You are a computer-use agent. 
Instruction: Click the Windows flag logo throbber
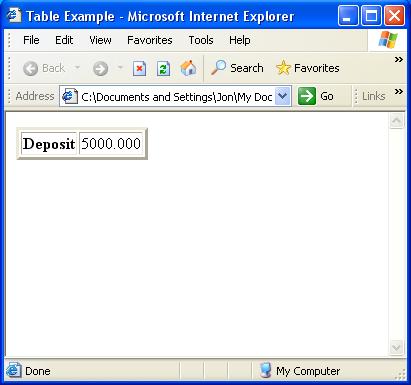(x=388, y=40)
